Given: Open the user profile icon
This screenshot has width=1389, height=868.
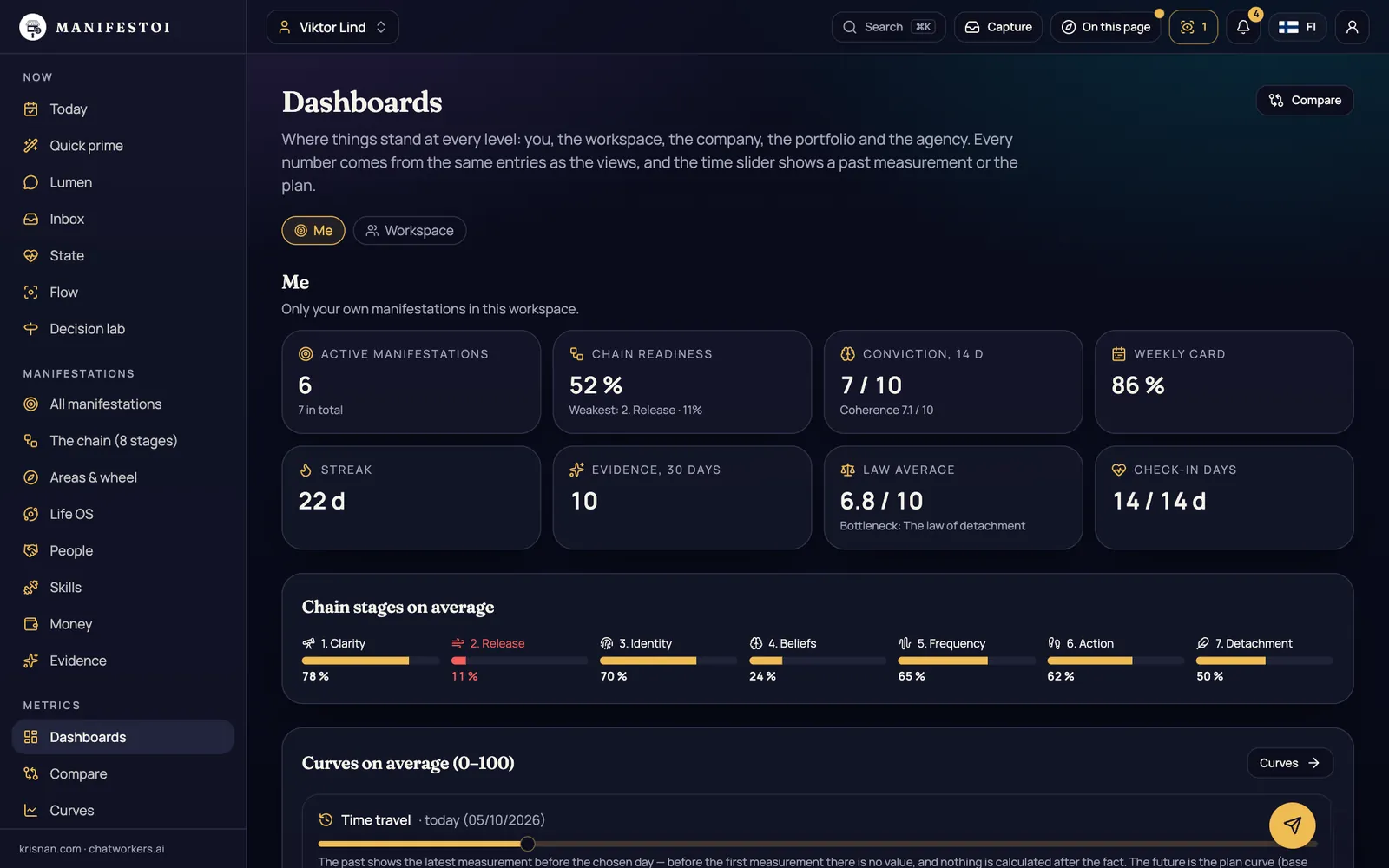Looking at the screenshot, I should 1352,27.
